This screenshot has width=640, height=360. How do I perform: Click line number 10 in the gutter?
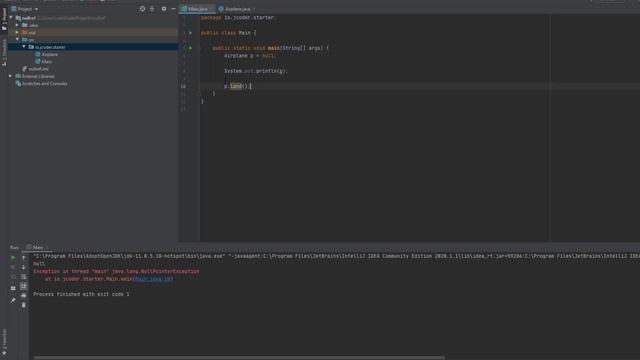183,86
